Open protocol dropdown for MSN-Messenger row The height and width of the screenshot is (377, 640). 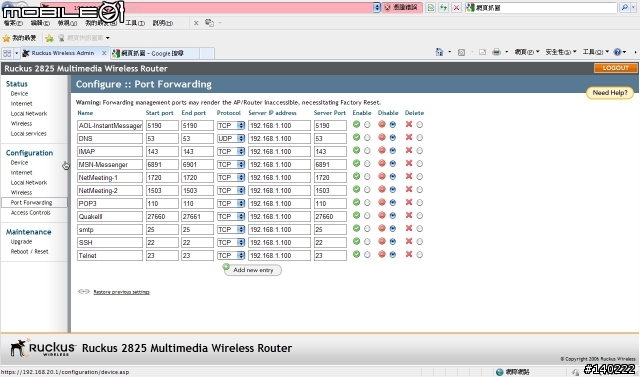231,164
